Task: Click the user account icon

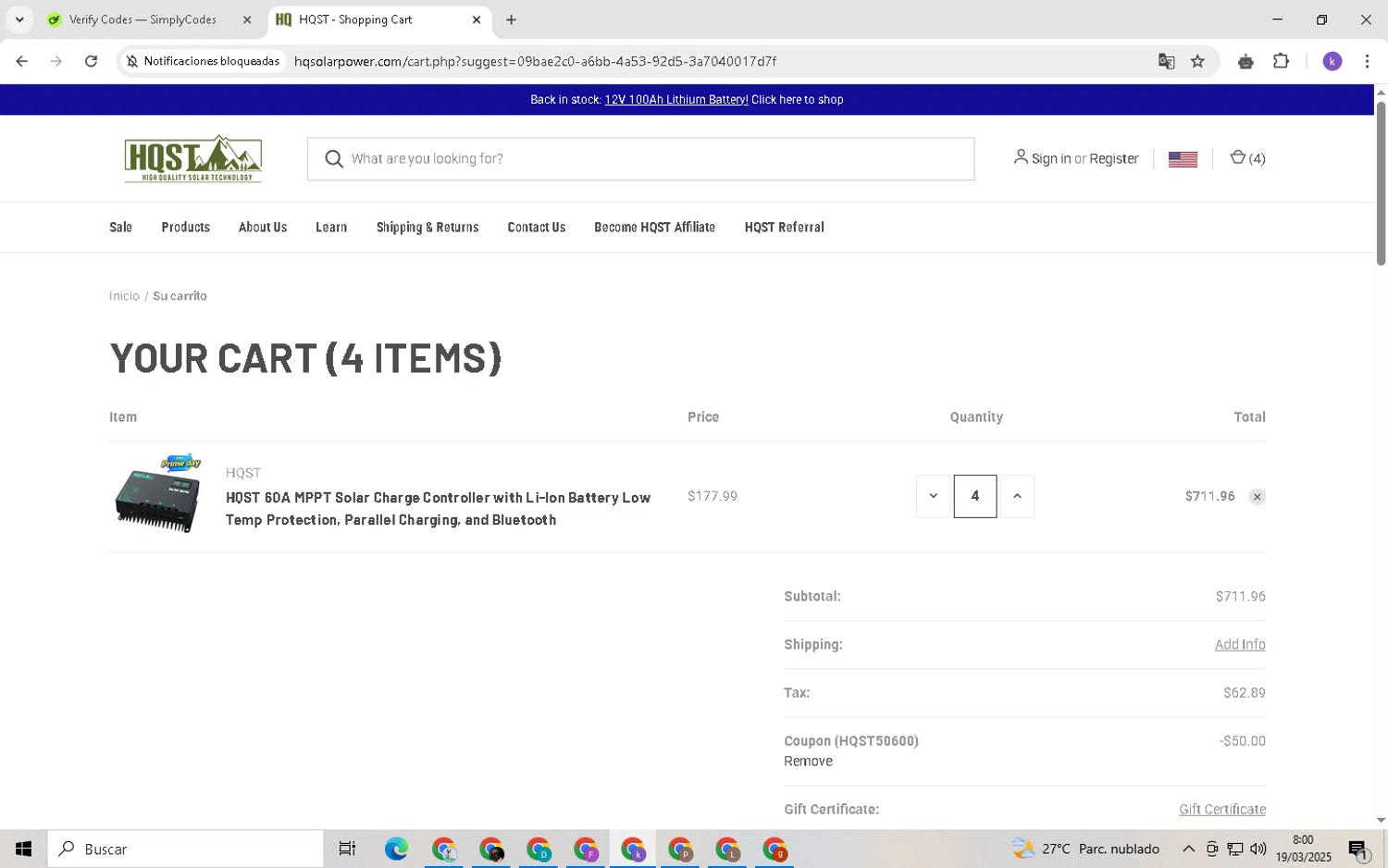Action: [1020, 157]
